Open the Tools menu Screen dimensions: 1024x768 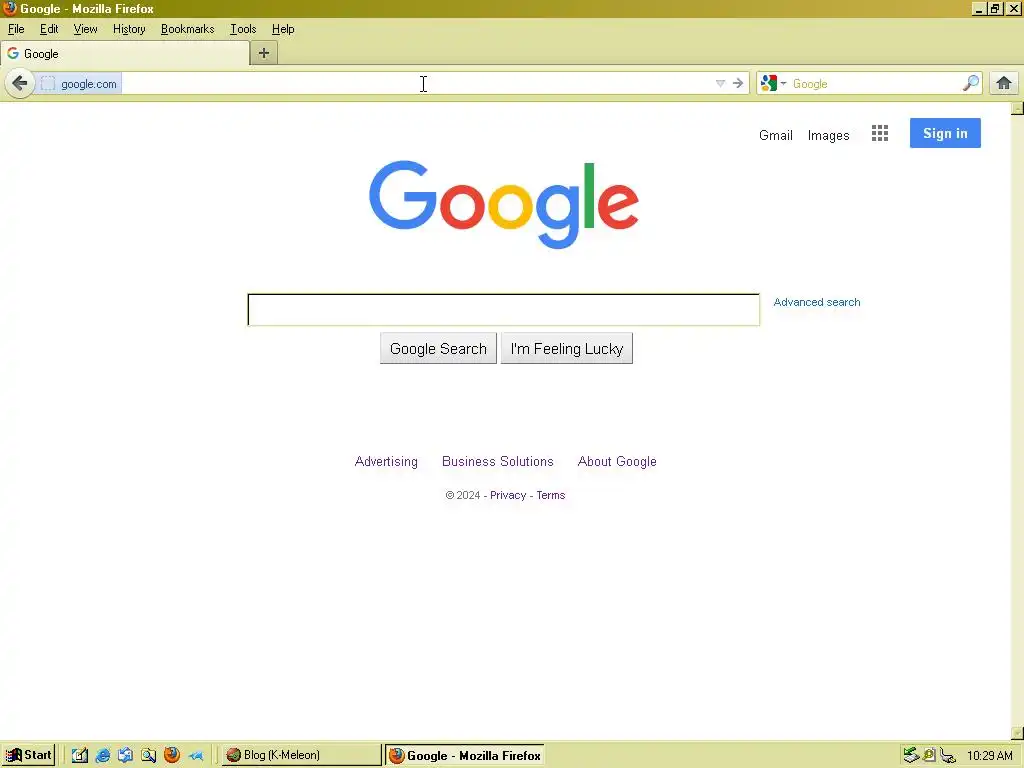point(243,29)
